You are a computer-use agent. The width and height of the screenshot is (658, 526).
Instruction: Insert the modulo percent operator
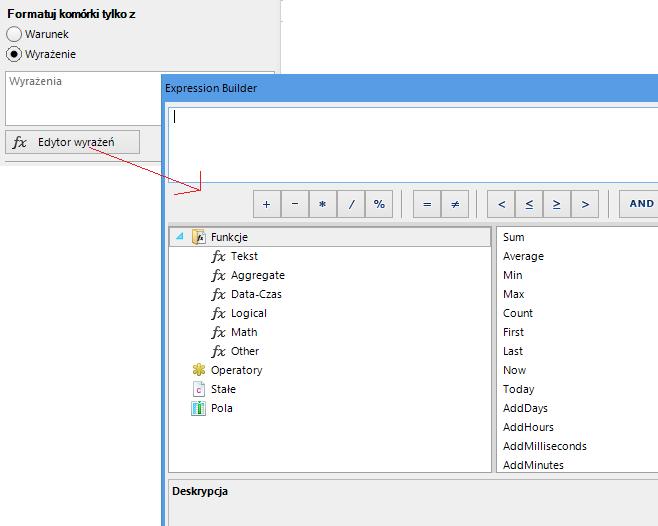click(379, 204)
